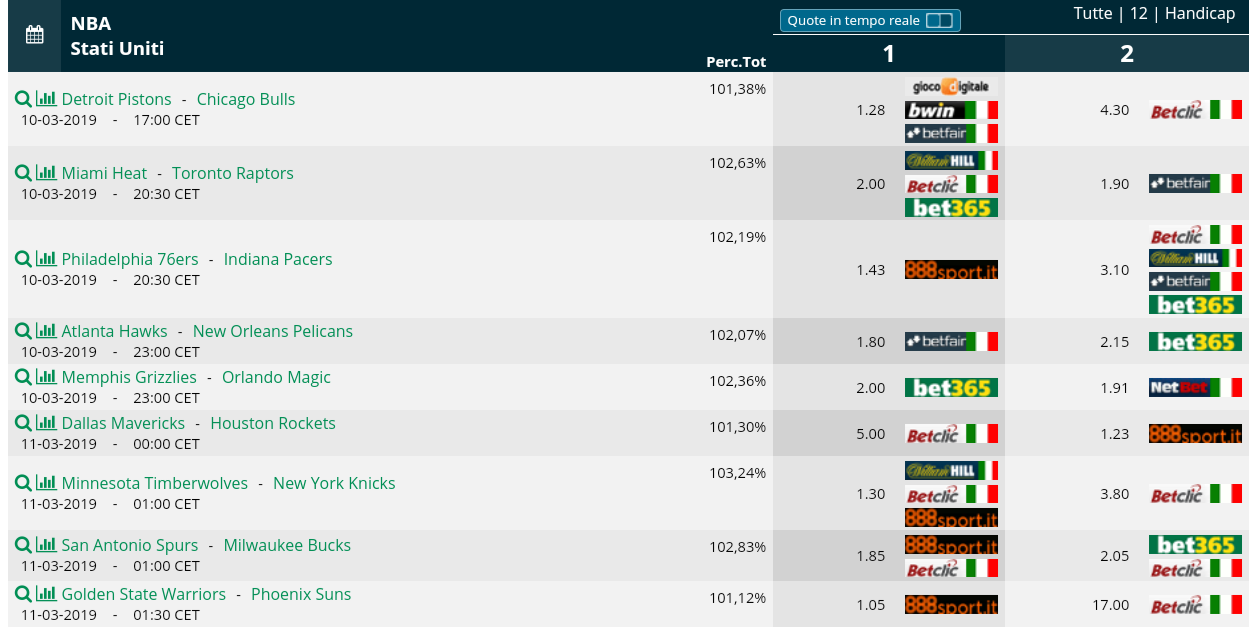Click betfair logo in Miami Heat column 2

coord(1195,183)
